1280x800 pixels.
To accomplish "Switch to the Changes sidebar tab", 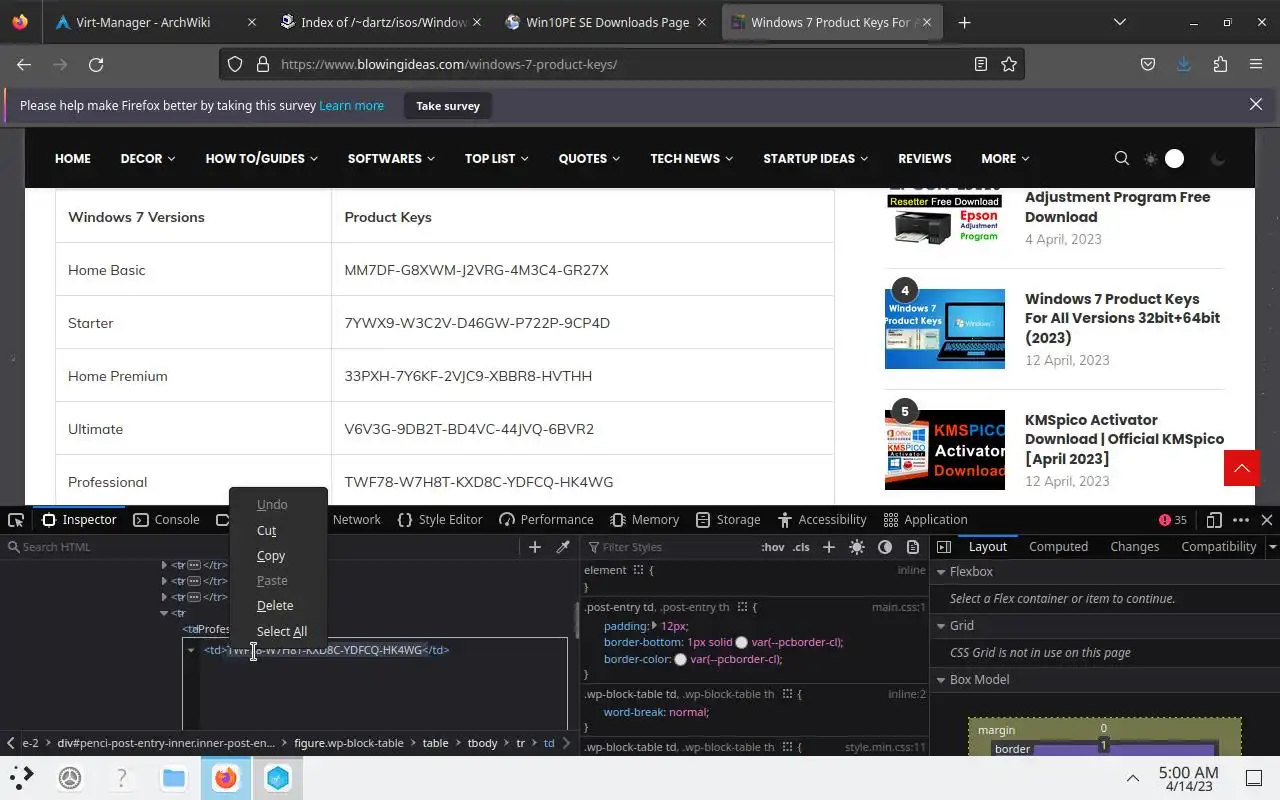I will pos(1134,547).
